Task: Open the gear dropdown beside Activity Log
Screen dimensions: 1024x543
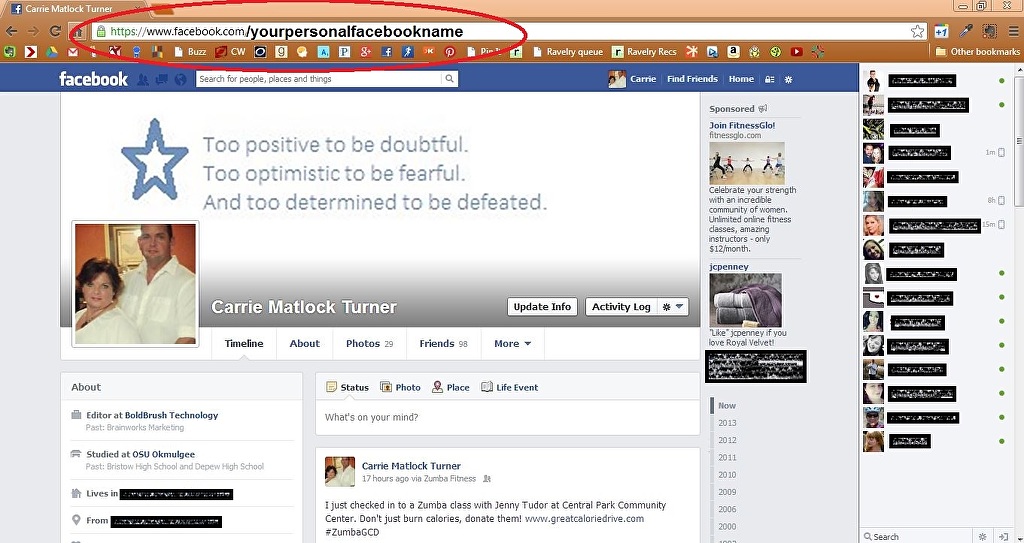Action: pyautogui.click(x=673, y=306)
